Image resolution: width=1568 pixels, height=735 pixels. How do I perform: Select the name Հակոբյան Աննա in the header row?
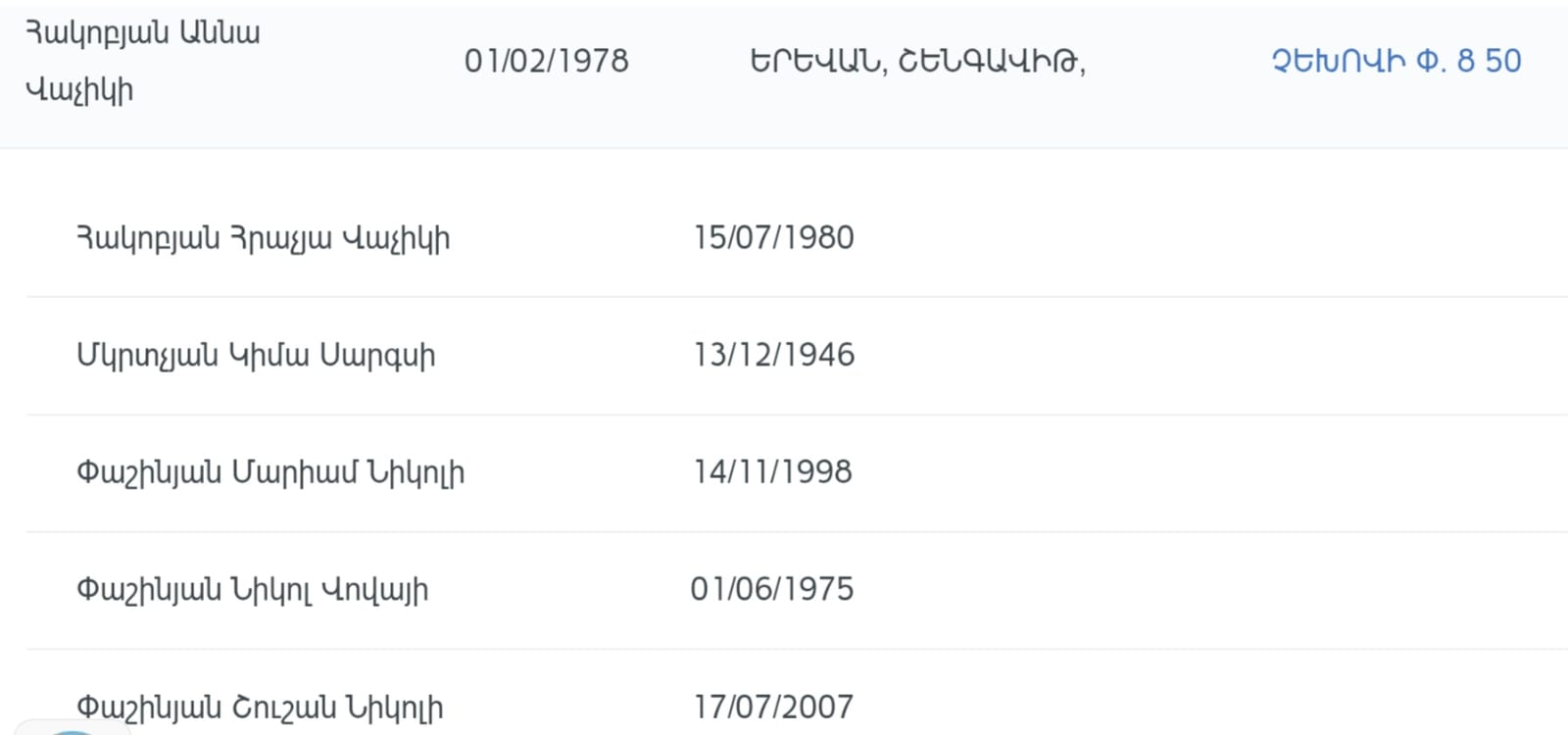click(143, 33)
